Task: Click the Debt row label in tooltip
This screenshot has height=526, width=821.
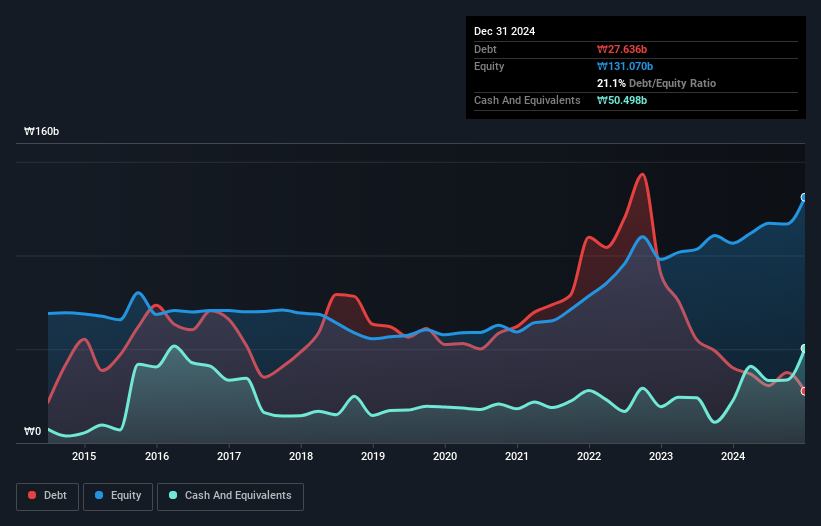Action: 485,49
